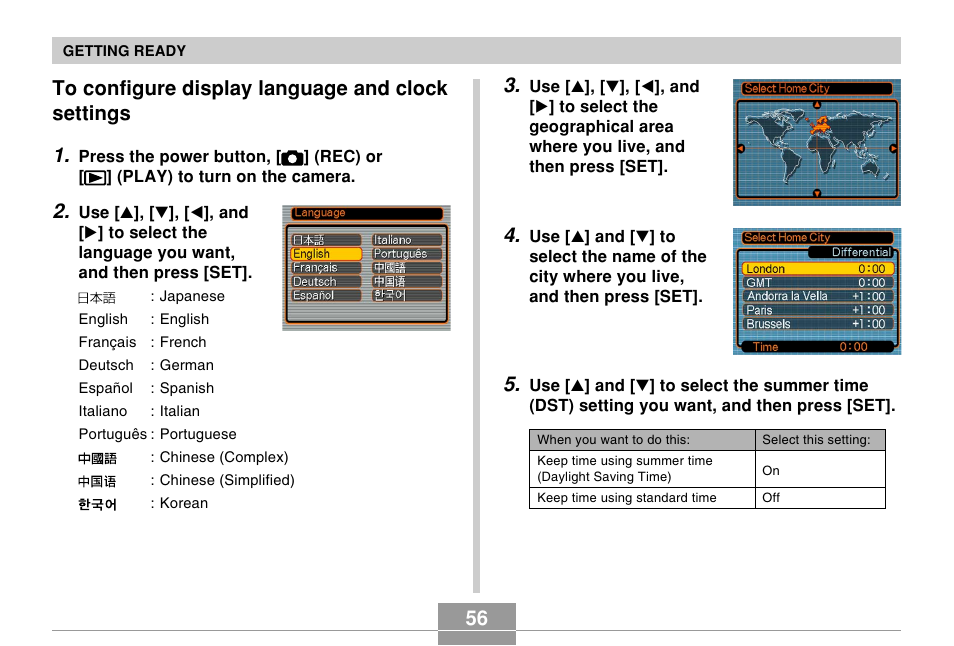Click the down arrow symbol in step 3
The height and width of the screenshot is (646, 954).
tap(613, 87)
